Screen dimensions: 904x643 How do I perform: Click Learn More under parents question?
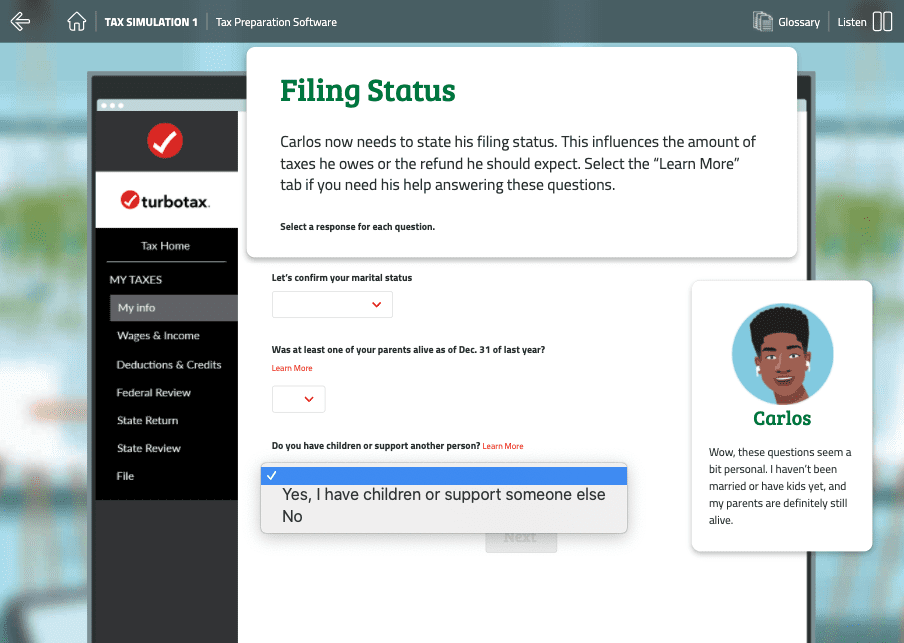292,368
